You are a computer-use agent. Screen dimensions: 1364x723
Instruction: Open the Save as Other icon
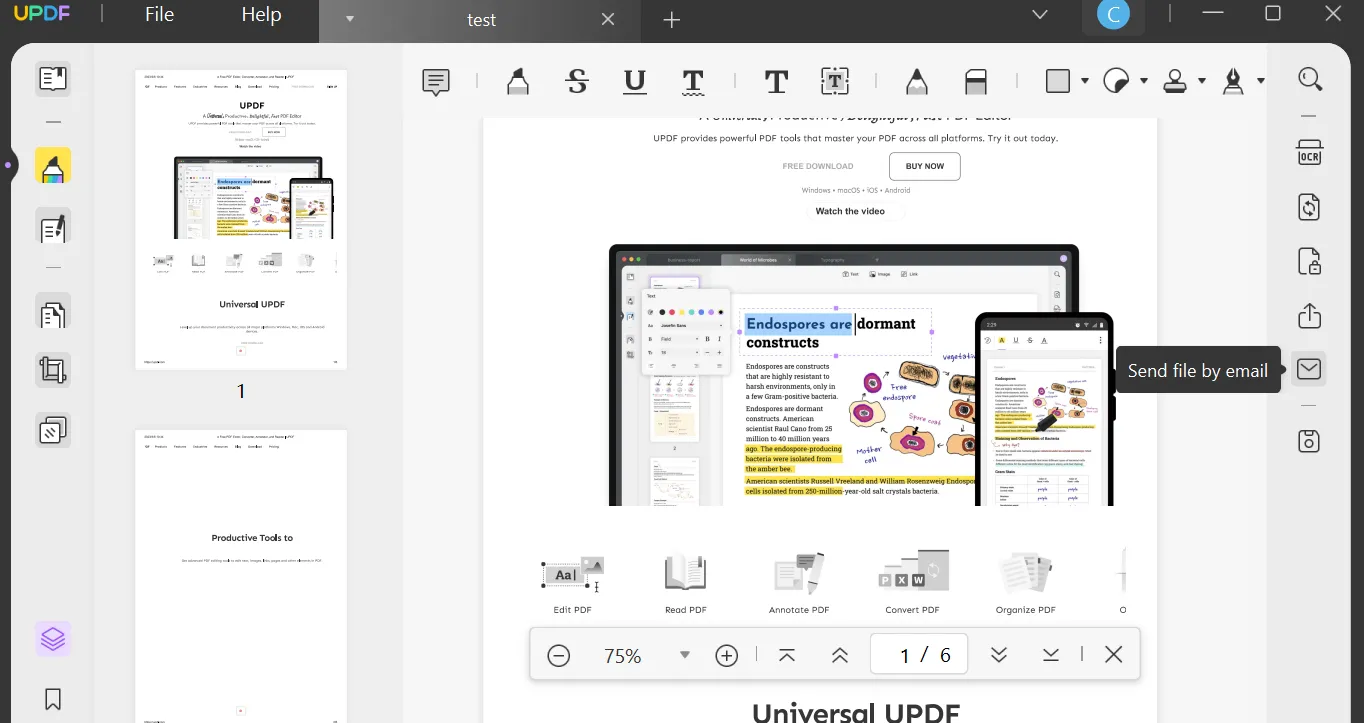click(x=1309, y=441)
